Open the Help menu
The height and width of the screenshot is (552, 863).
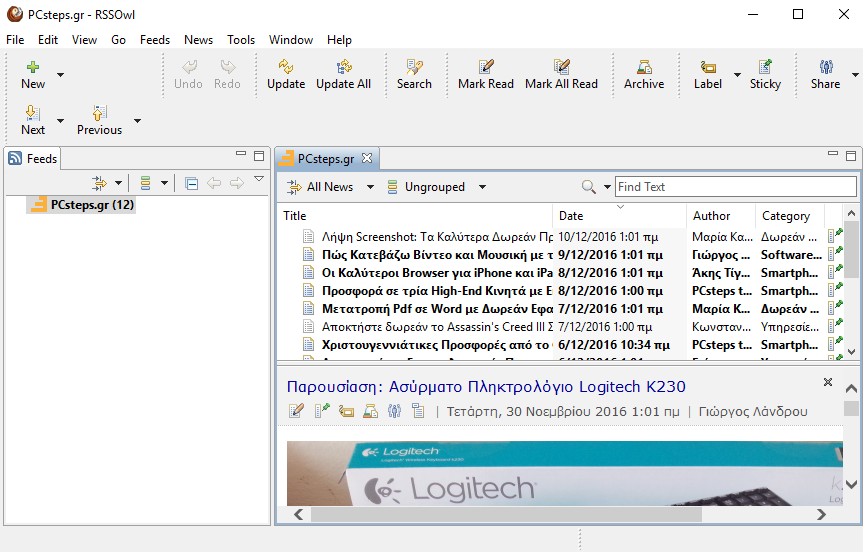tap(339, 40)
